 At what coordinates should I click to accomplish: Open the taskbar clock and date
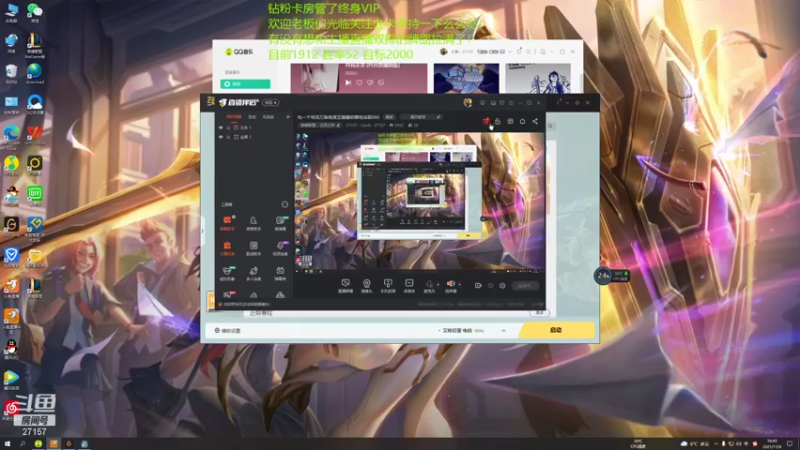[x=772, y=444]
